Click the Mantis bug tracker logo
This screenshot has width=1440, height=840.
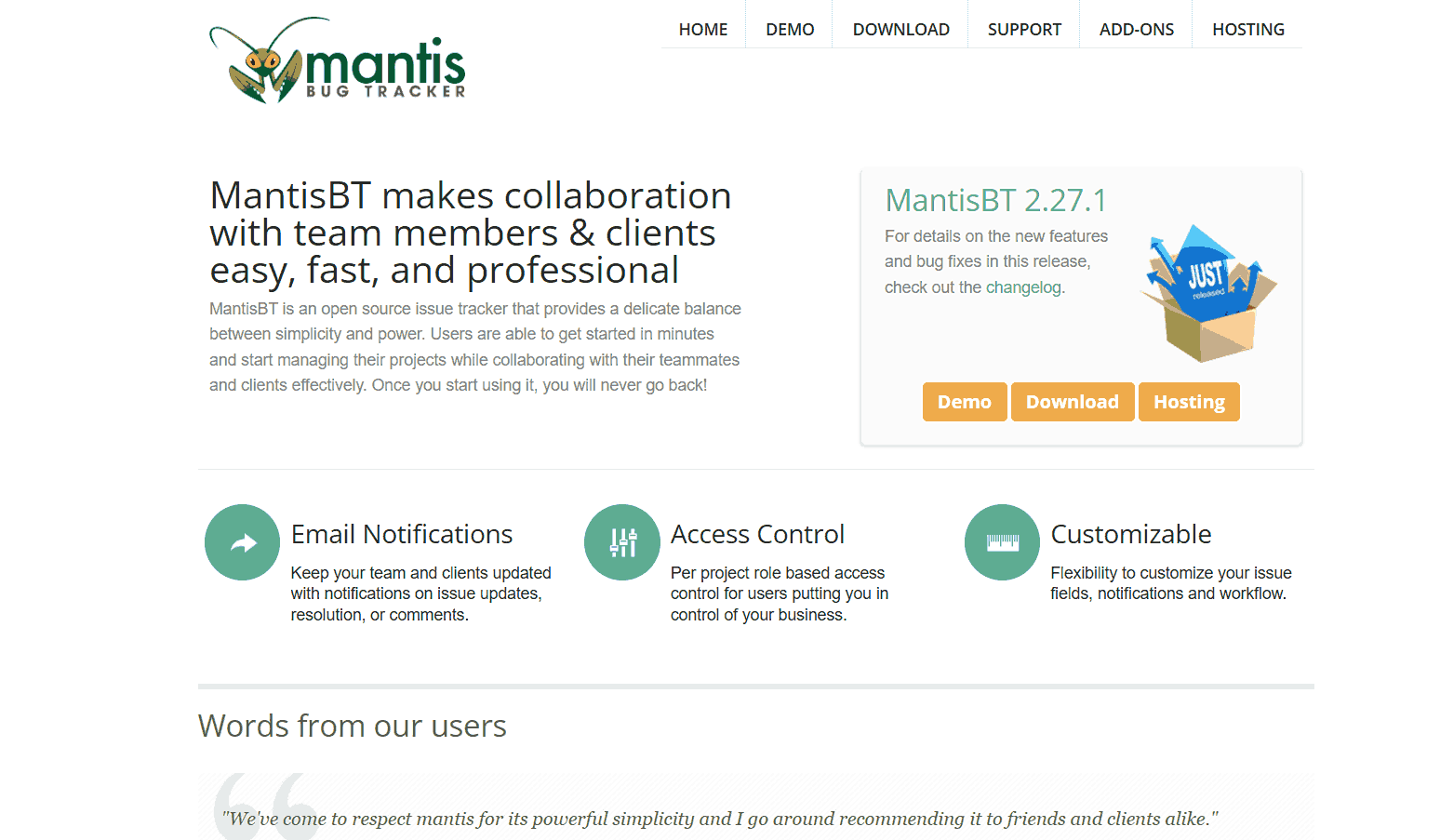coord(337,59)
